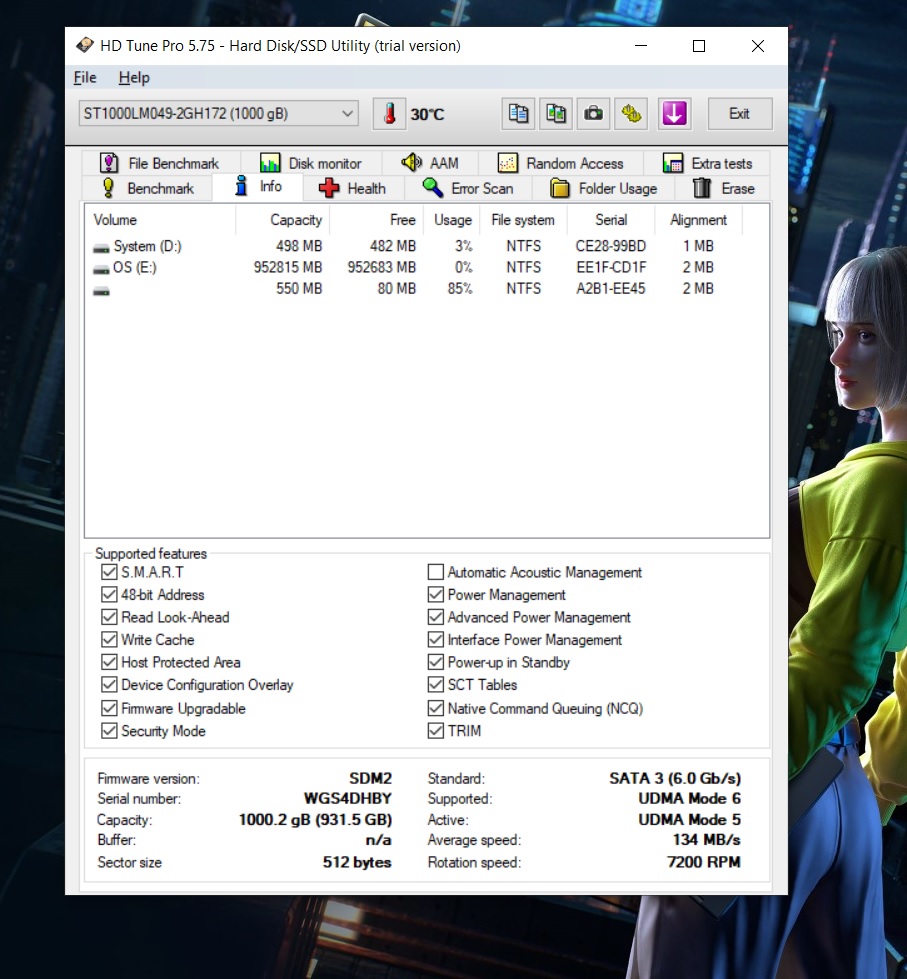Select the Info tab
Viewport: 907px width, 979px height.
click(258, 187)
